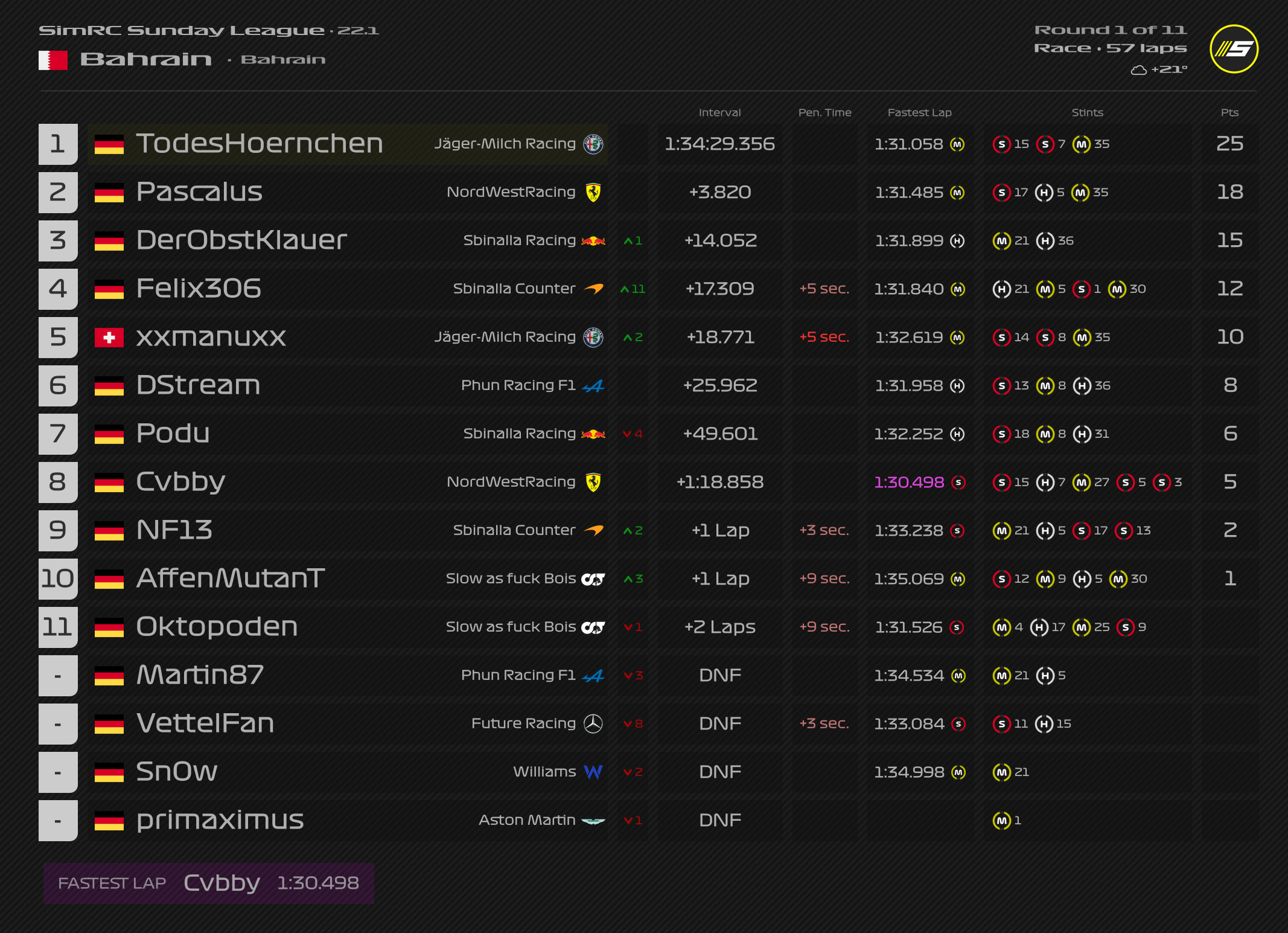The height and width of the screenshot is (933, 1288).
Task: Click red down arrow 8 for VettelFan
Action: coord(633,724)
